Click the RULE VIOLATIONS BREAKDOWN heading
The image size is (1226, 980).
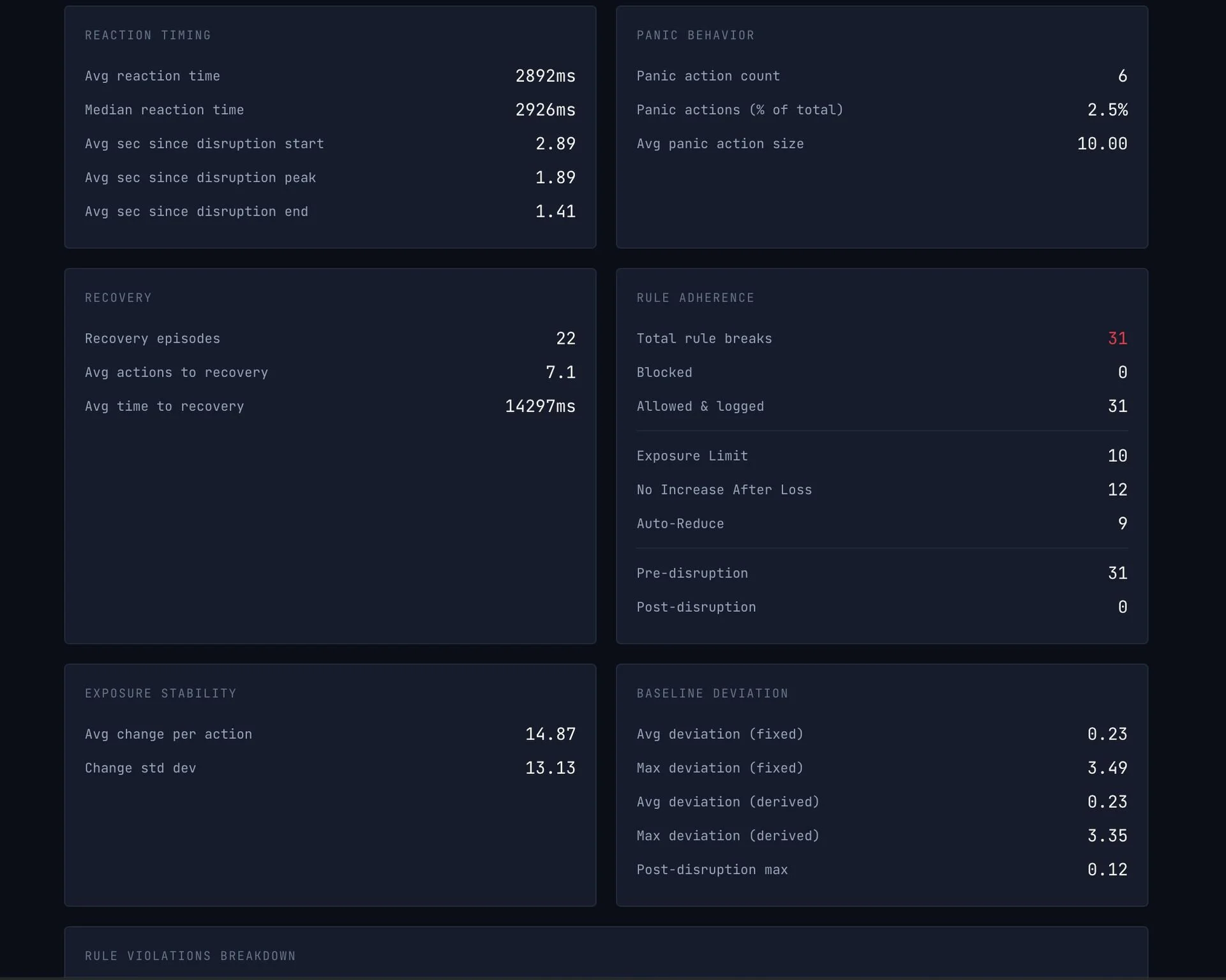pyautogui.click(x=190, y=956)
